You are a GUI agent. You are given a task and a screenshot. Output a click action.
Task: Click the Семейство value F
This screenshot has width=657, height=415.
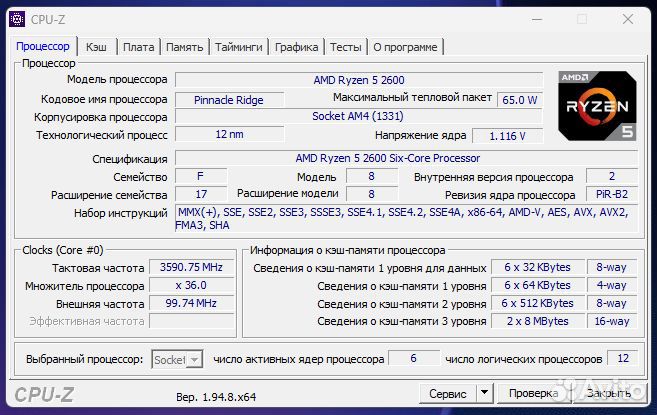(201, 176)
